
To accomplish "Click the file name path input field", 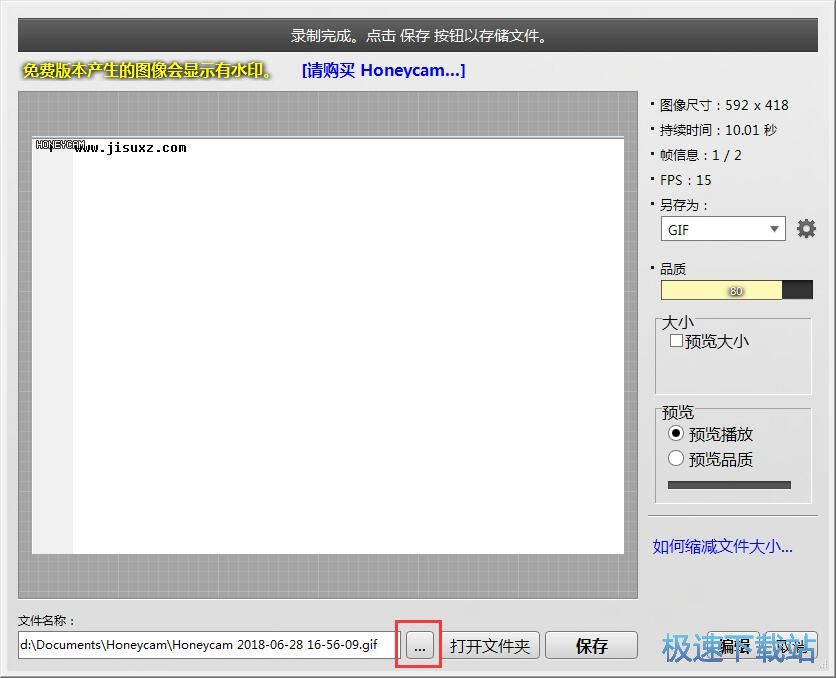I will pyautogui.click(x=209, y=645).
